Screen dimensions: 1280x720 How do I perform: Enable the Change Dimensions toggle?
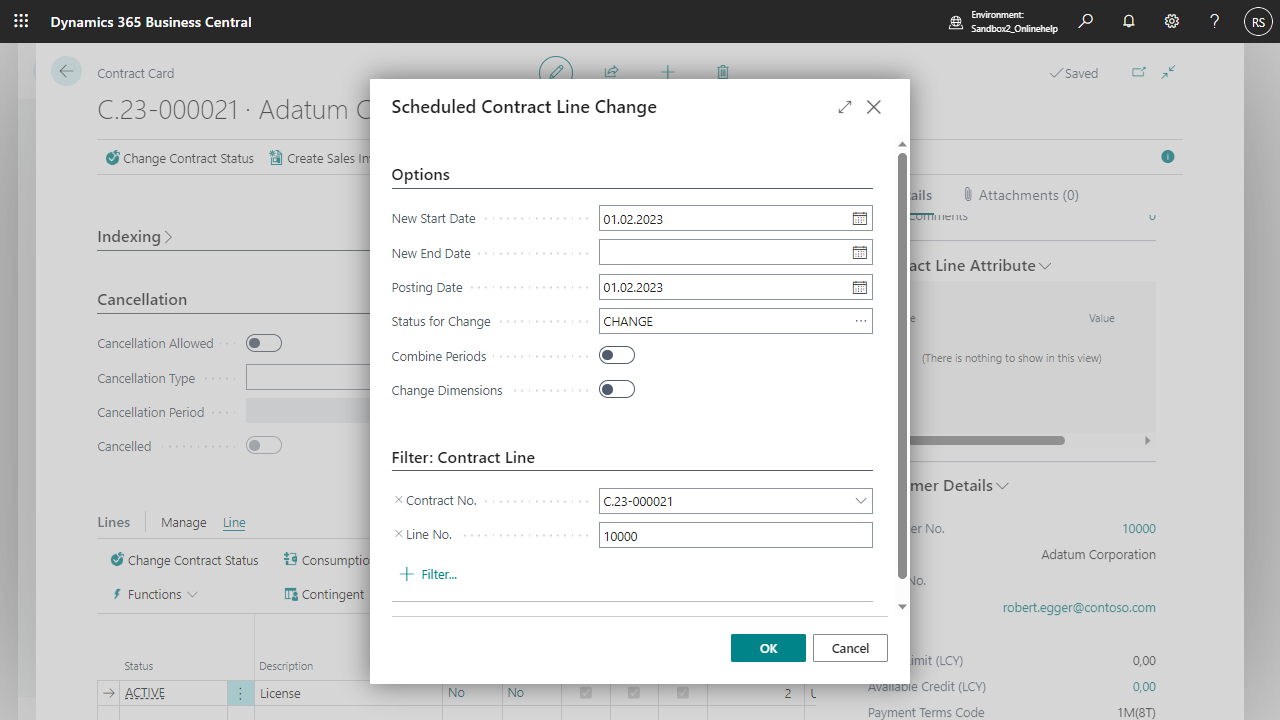[x=616, y=389]
